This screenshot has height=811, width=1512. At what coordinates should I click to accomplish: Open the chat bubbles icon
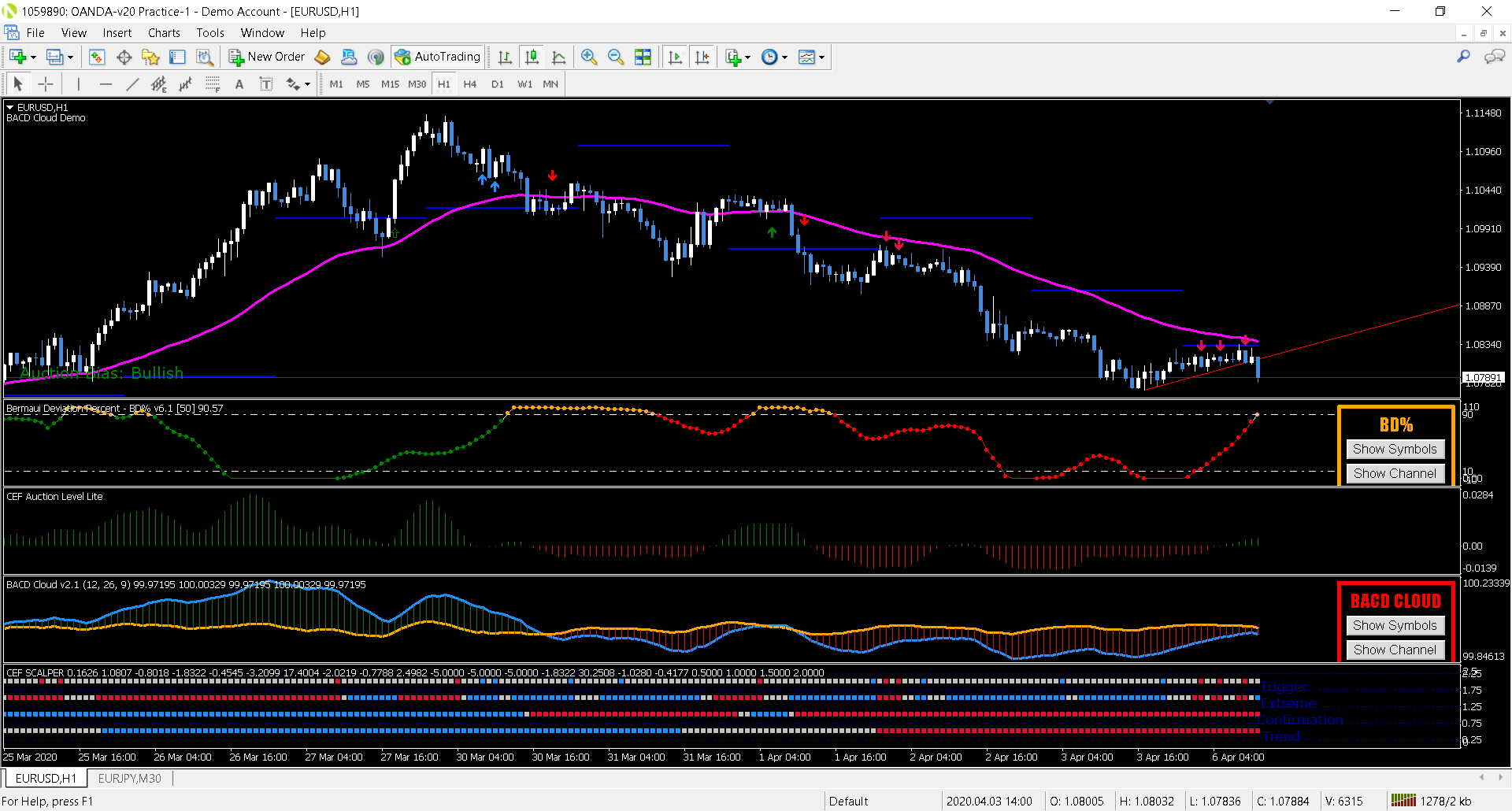tap(1494, 57)
